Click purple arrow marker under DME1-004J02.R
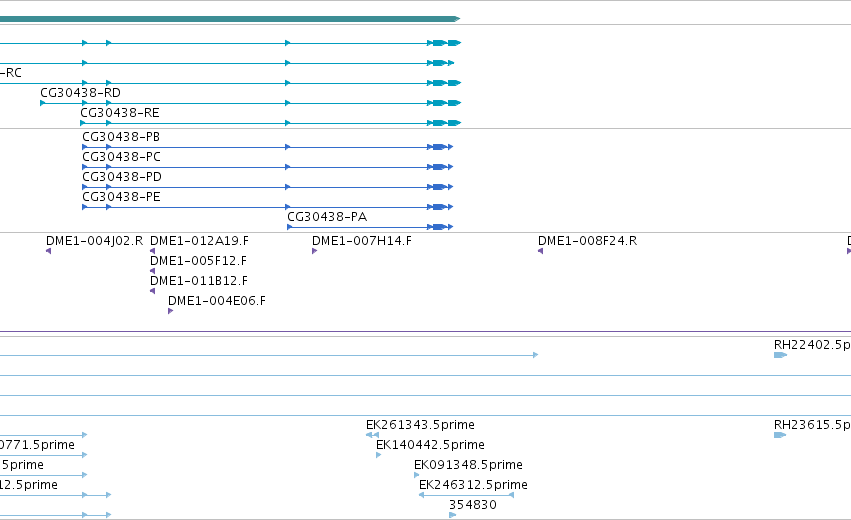851x520 pixels. 48,251
